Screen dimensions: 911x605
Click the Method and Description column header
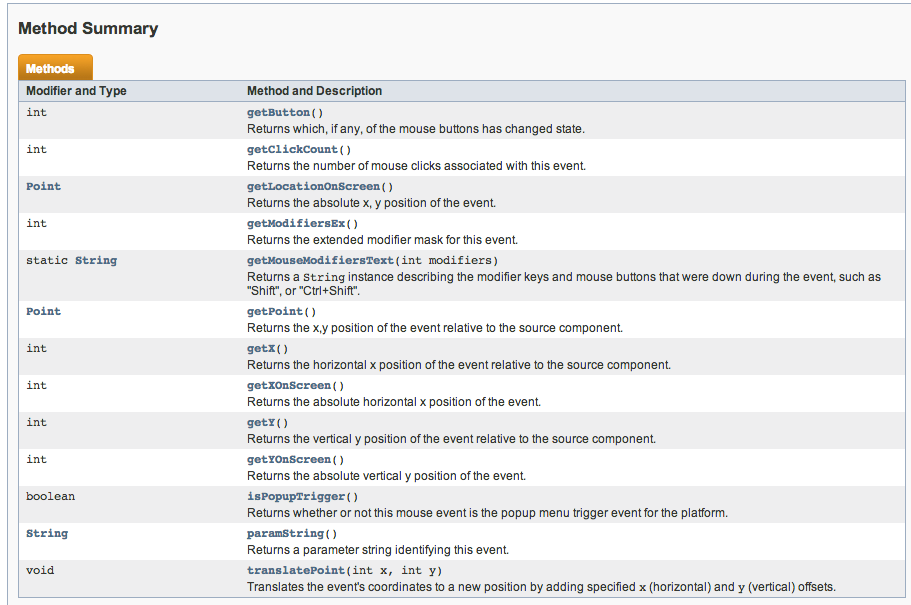click(x=314, y=91)
